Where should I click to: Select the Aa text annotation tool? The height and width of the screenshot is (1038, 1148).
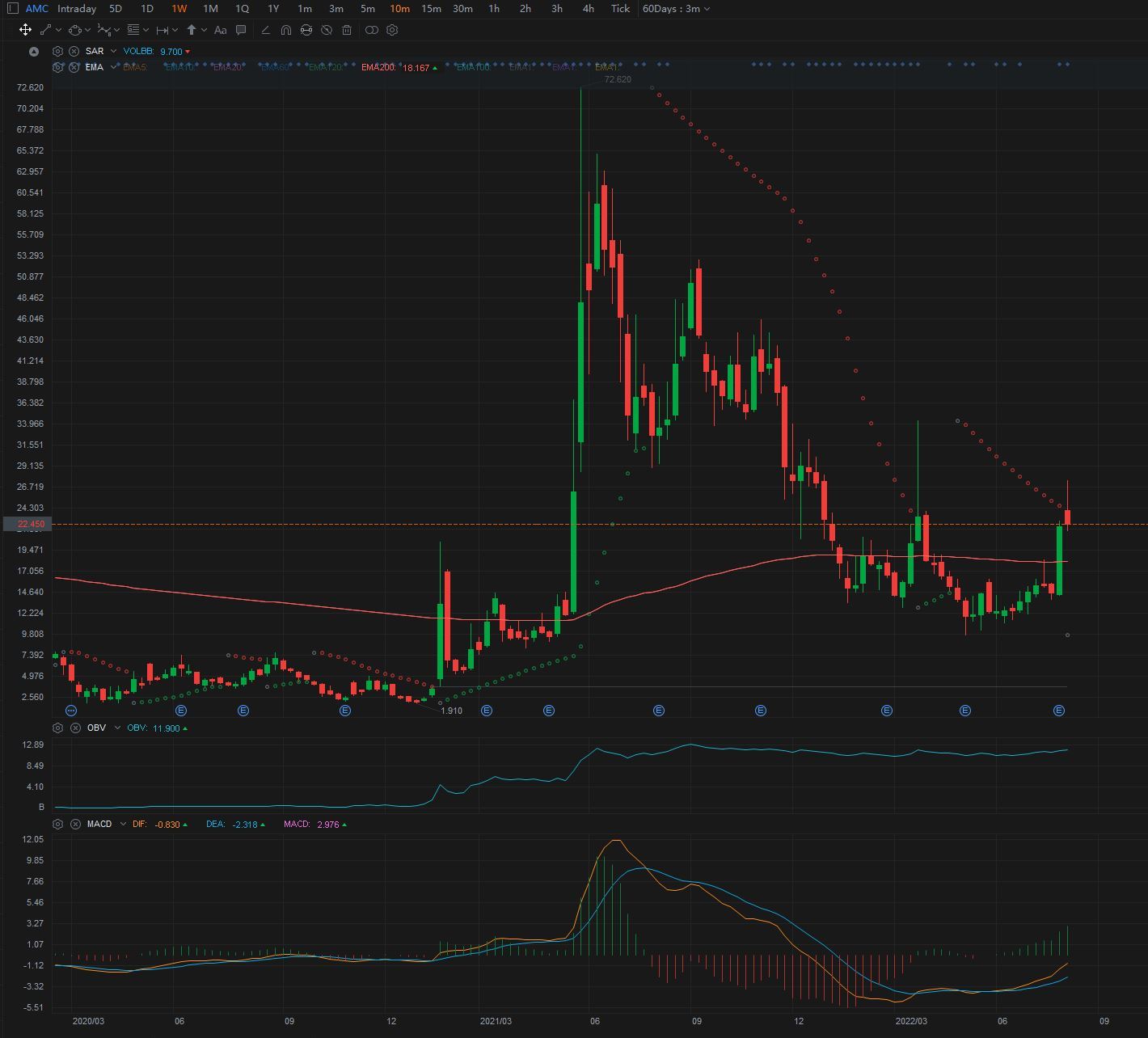click(220, 30)
